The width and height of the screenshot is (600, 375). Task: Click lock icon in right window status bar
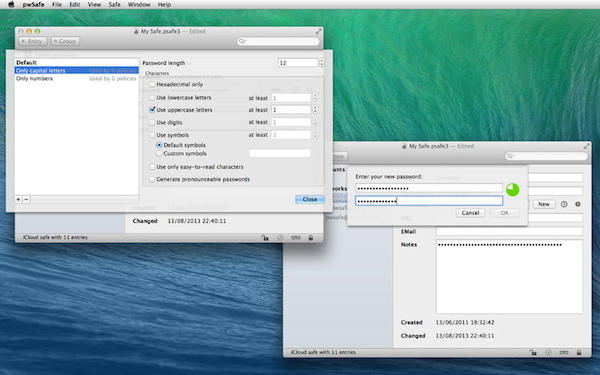tap(579, 352)
